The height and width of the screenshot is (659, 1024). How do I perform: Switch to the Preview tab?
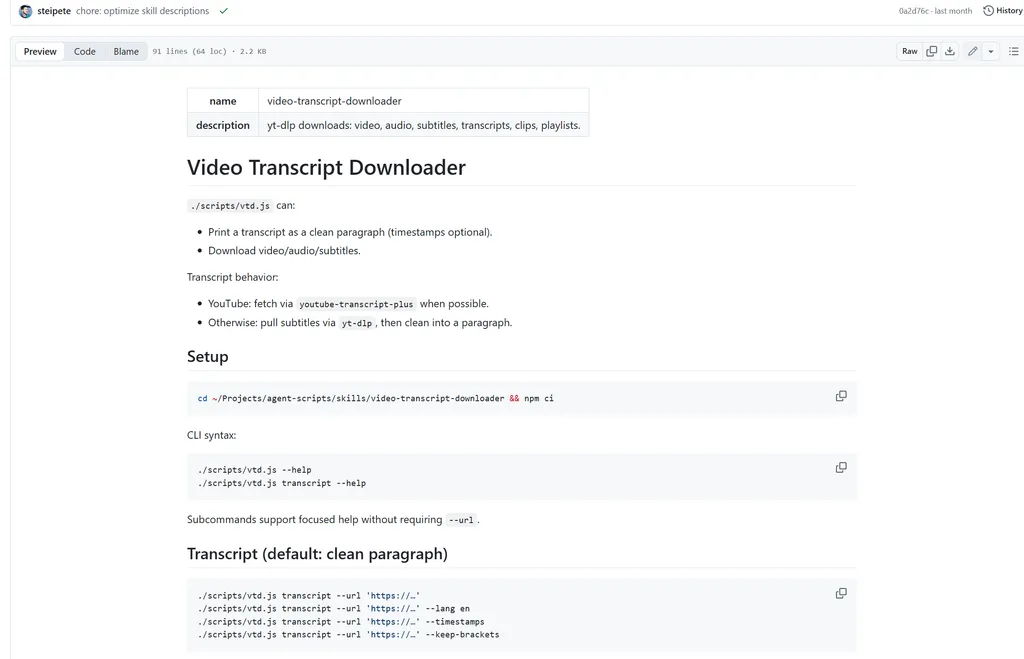point(40,52)
